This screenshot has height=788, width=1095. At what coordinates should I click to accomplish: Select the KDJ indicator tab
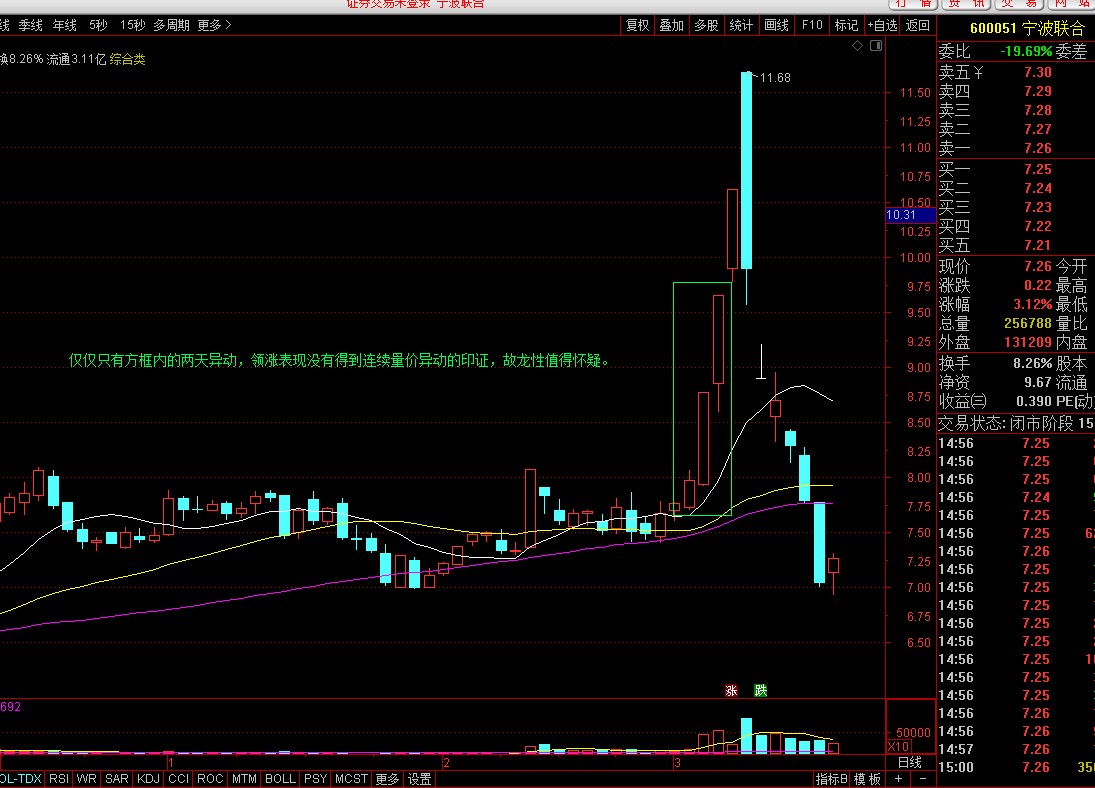148,779
